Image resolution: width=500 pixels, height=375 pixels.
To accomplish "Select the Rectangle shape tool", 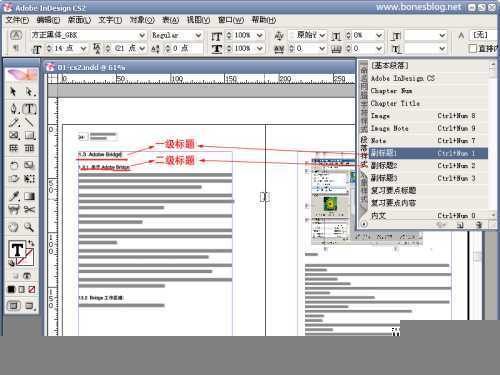I will click(x=29, y=135).
